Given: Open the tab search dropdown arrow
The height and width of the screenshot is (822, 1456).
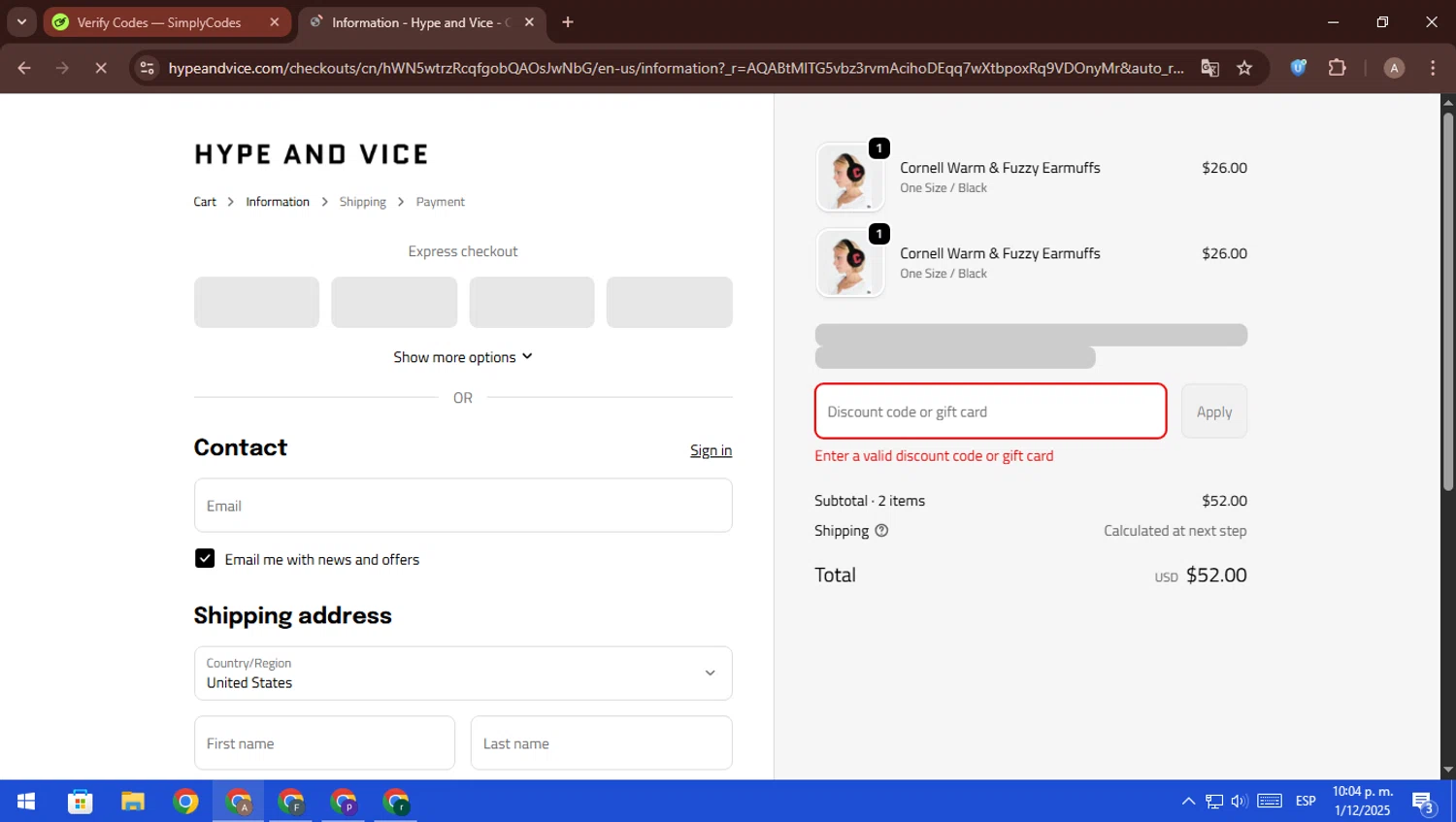Looking at the screenshot, I should [x=21, y=21].
